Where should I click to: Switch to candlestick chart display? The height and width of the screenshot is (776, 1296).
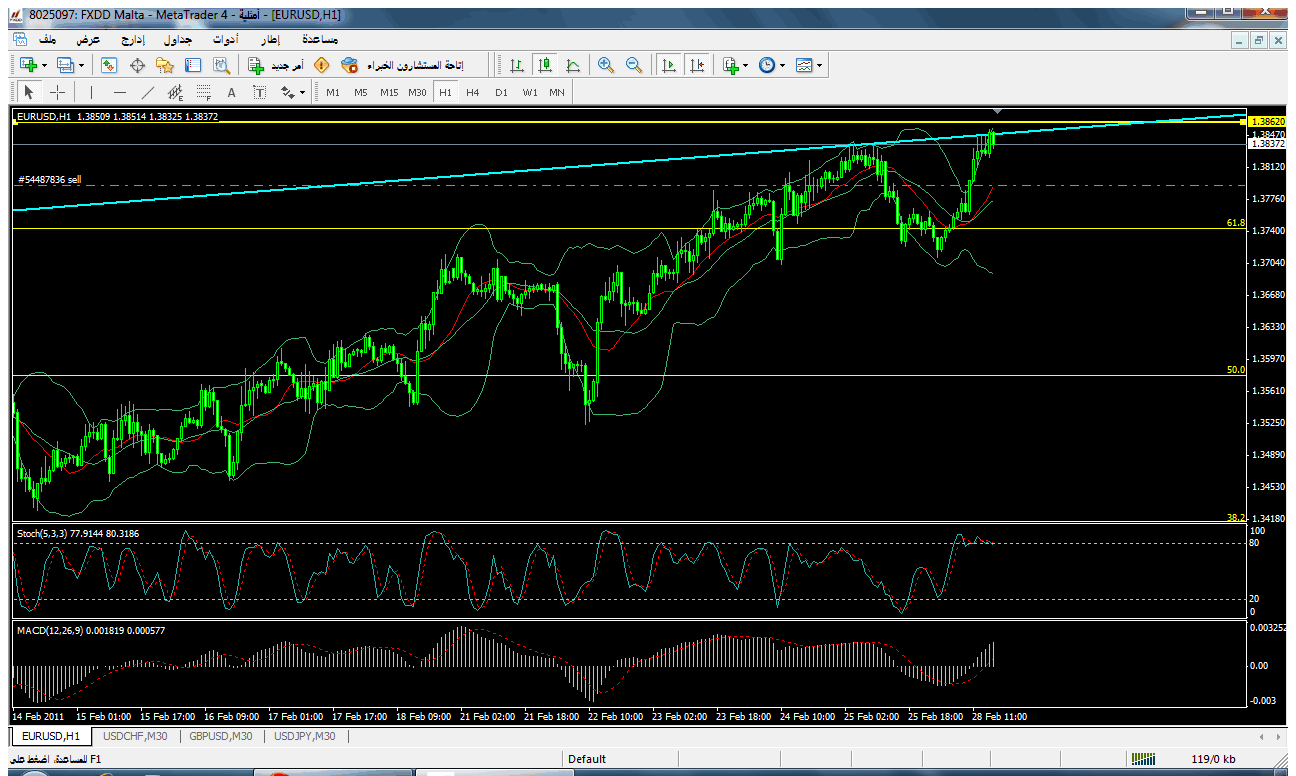tap(545, 65)
